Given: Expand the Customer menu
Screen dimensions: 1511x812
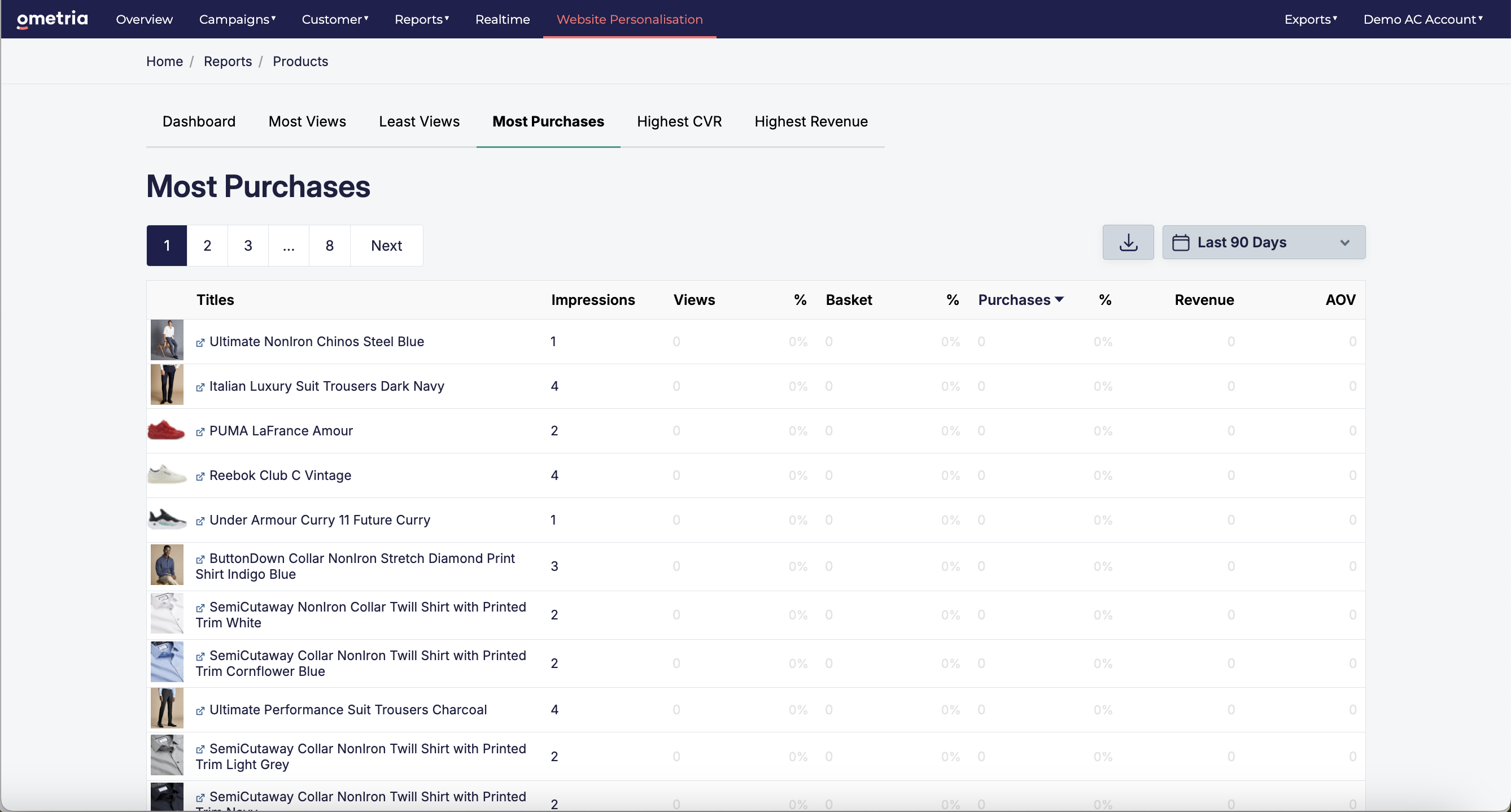Looking at the screenshot, I should coord(335,19).
